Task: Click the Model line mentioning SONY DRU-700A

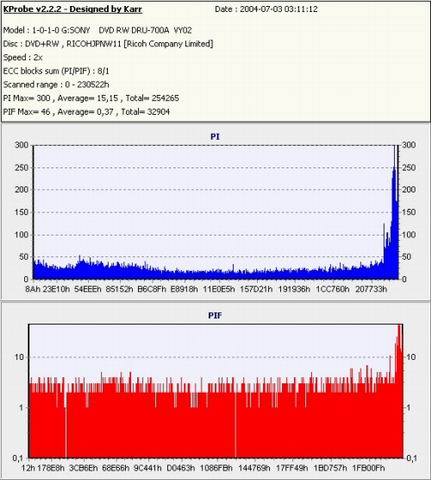Action: [97, 30]
